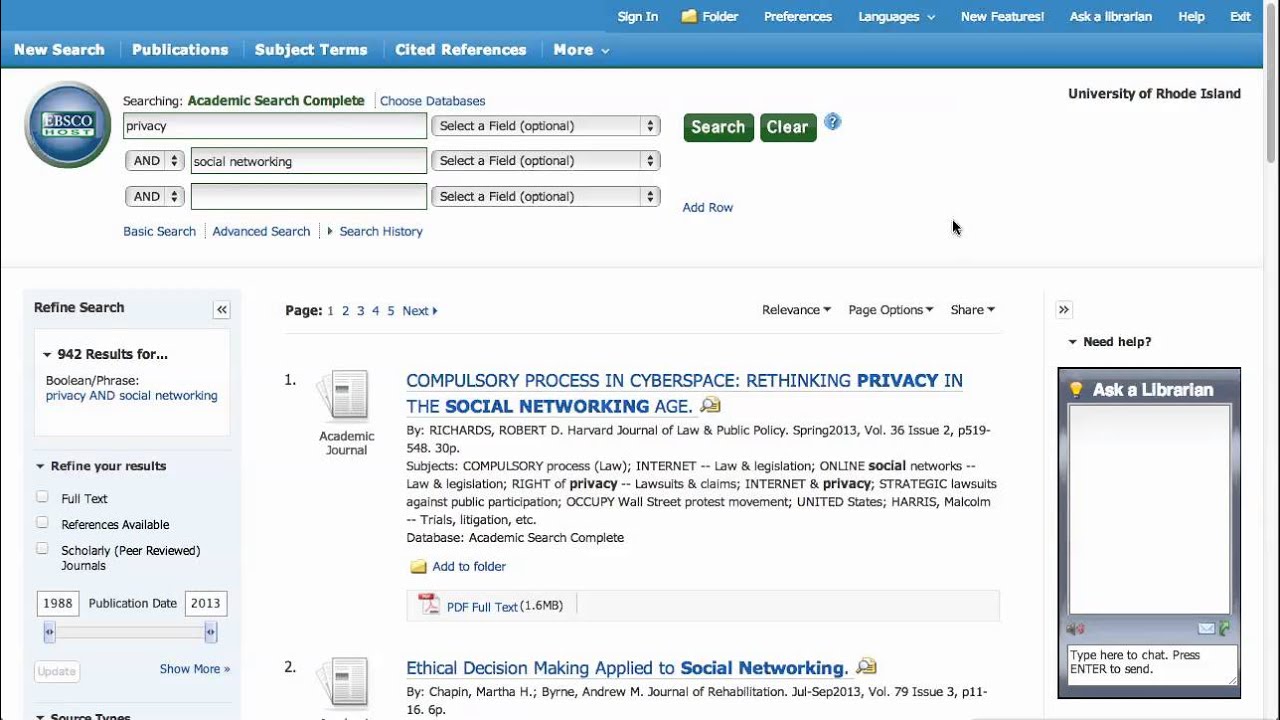Open Preferences
The height and width of the screenshot is (720, 1280).
pyautogui.click(x=798, y=16)
